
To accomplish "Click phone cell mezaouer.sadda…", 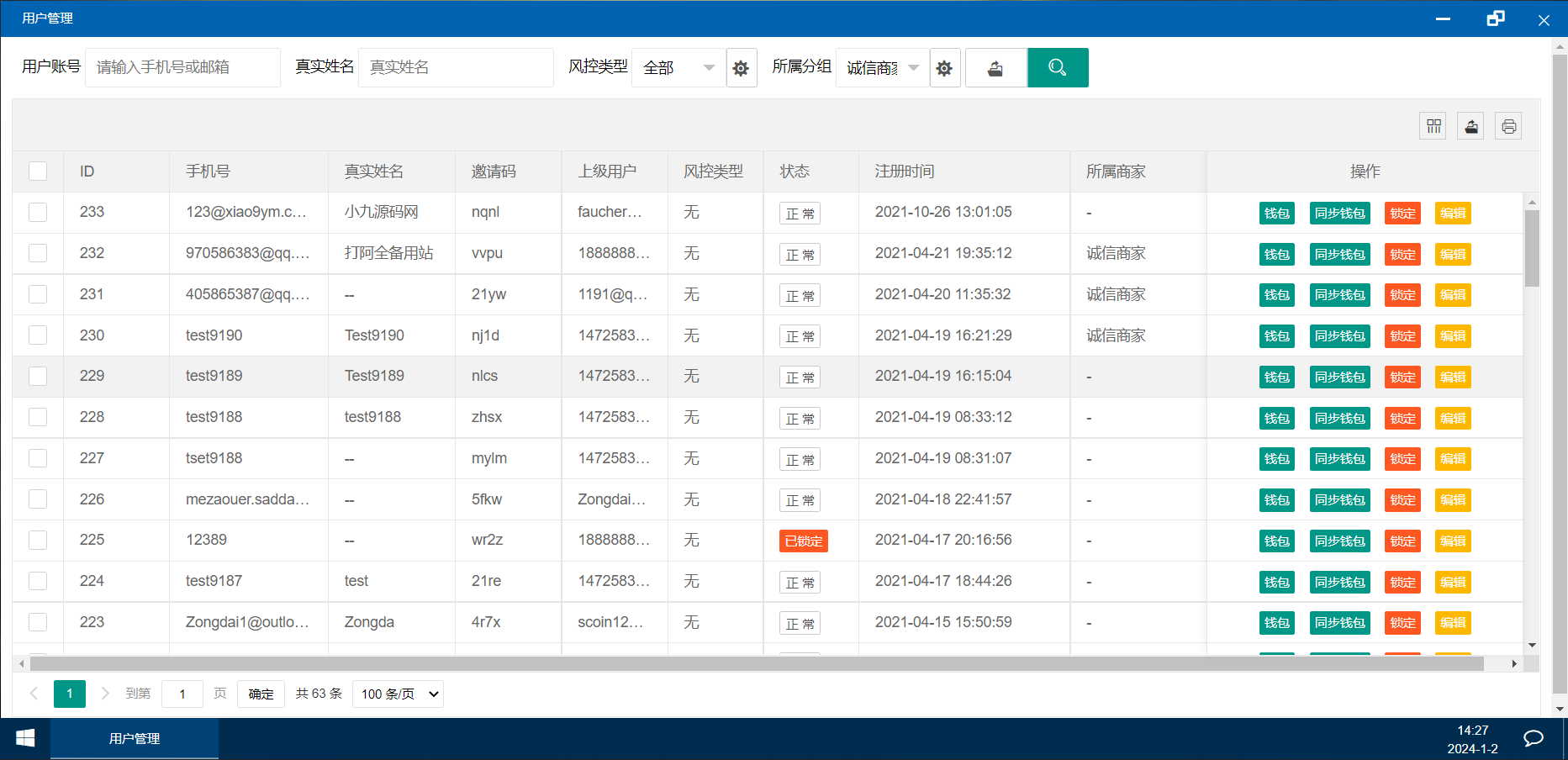I will (x=248, y=499).
